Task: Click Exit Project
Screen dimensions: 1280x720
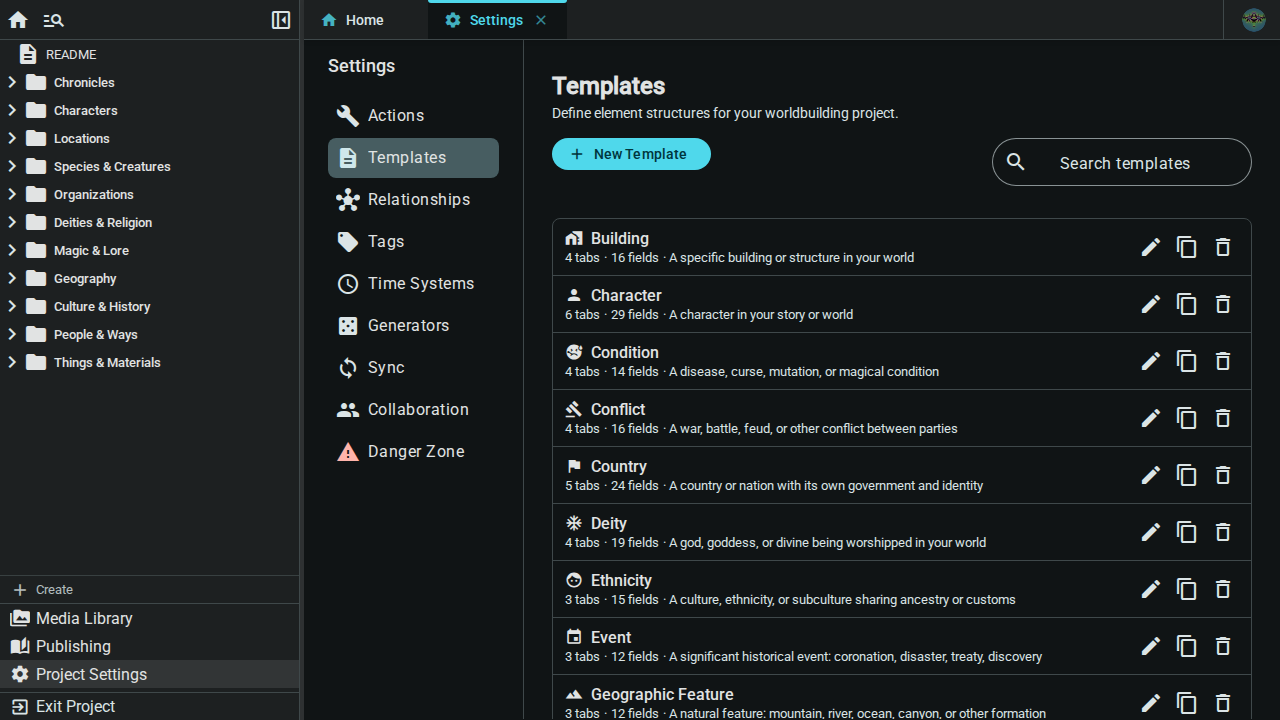Action: [x=150, y=706]
